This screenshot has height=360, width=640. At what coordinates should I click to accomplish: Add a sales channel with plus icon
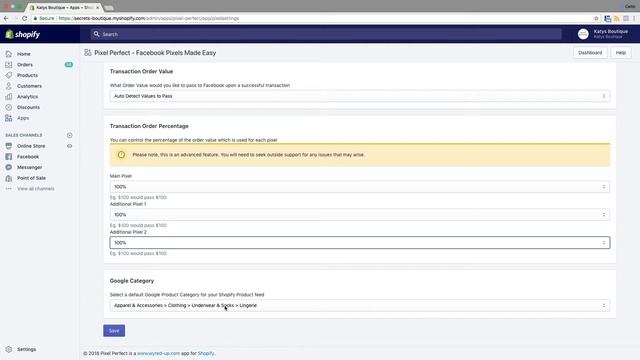pos(69,135)
